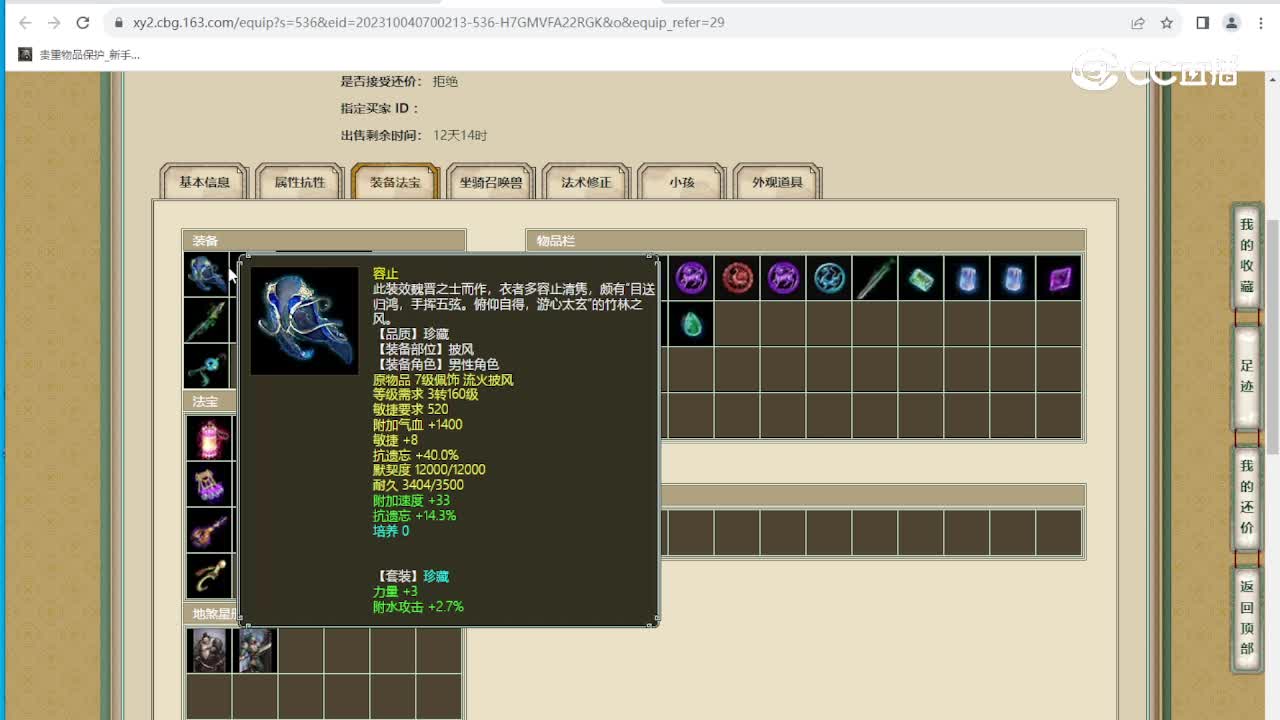Screen dimensions: 1280x720
Task: Open the 装备法宝 tab
Action: pos(395,182)
